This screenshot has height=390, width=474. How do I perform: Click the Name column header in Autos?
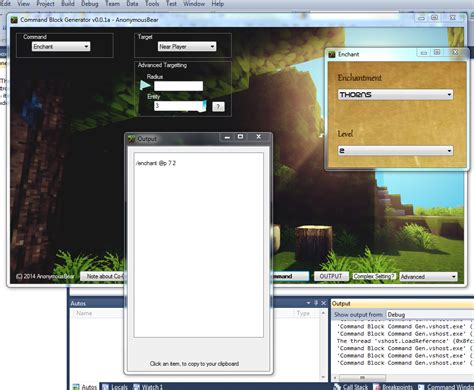pos(84,313)
